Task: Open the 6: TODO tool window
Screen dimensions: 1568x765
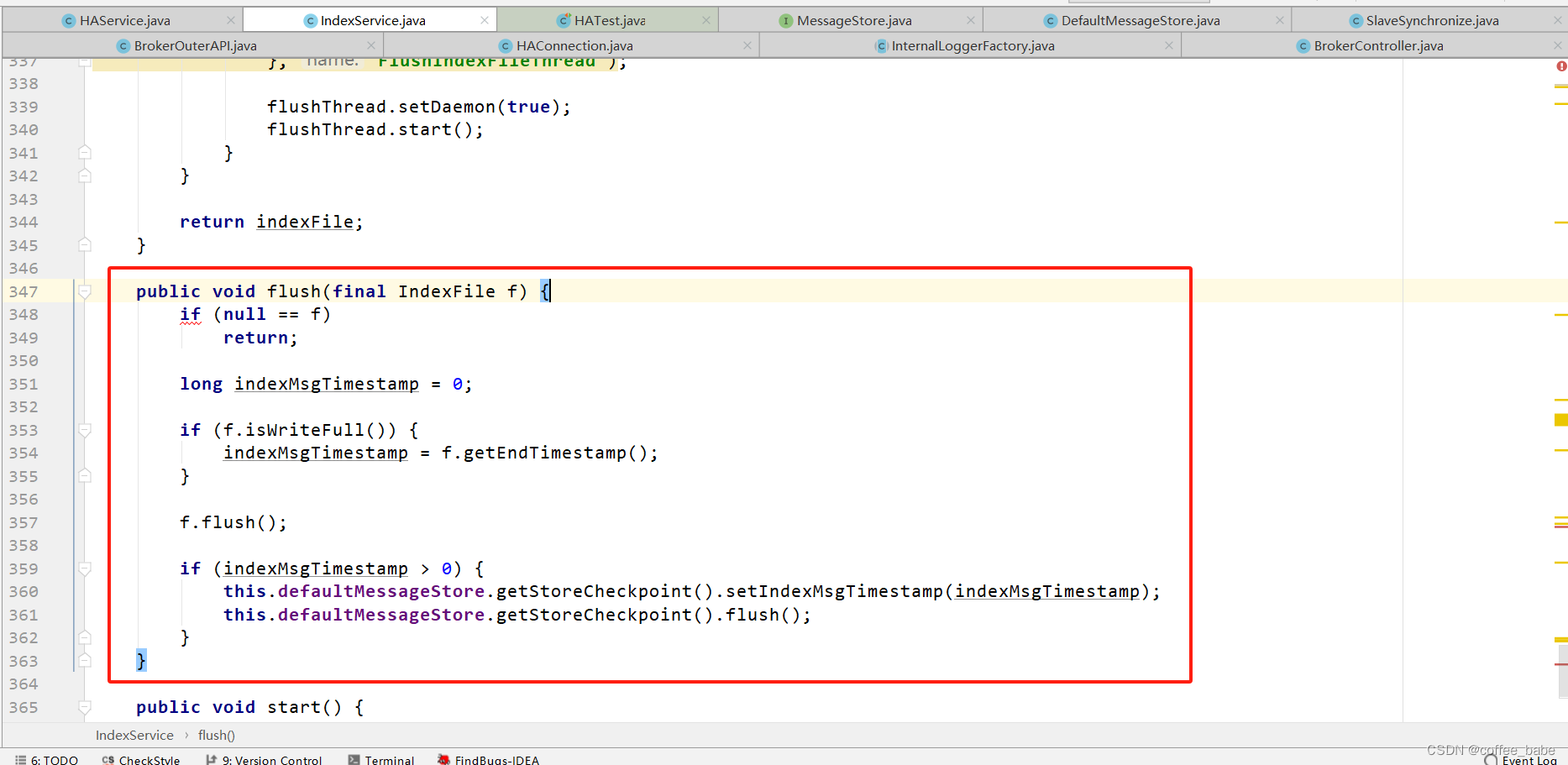Action: tap(47, 759)
